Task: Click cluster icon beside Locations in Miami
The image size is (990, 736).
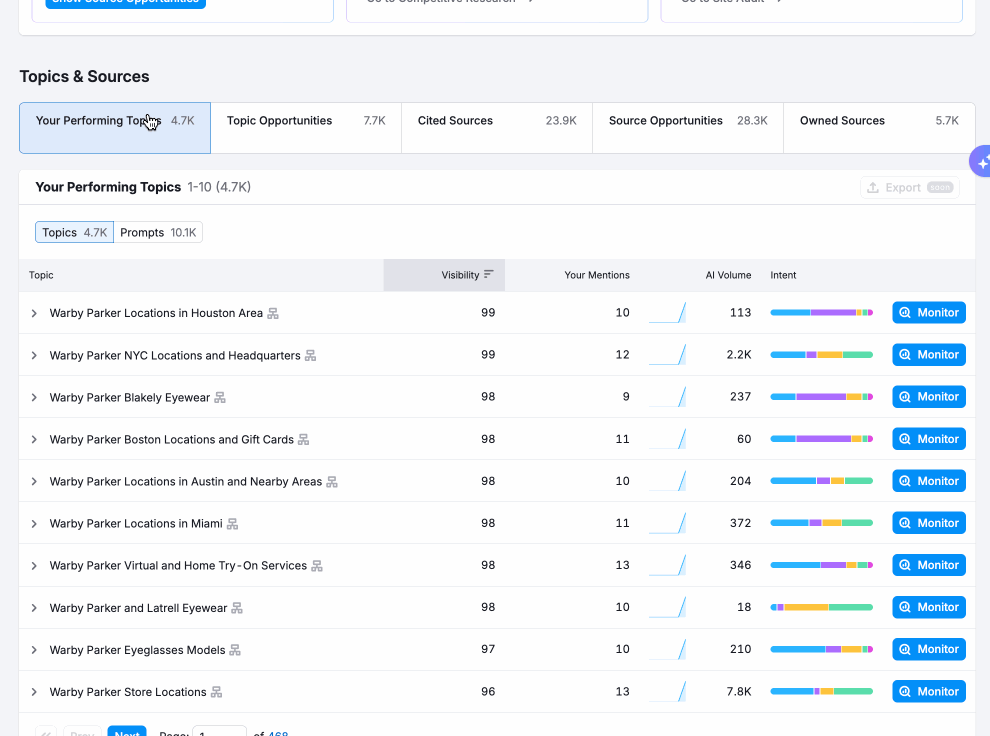Action: (232, 524)
